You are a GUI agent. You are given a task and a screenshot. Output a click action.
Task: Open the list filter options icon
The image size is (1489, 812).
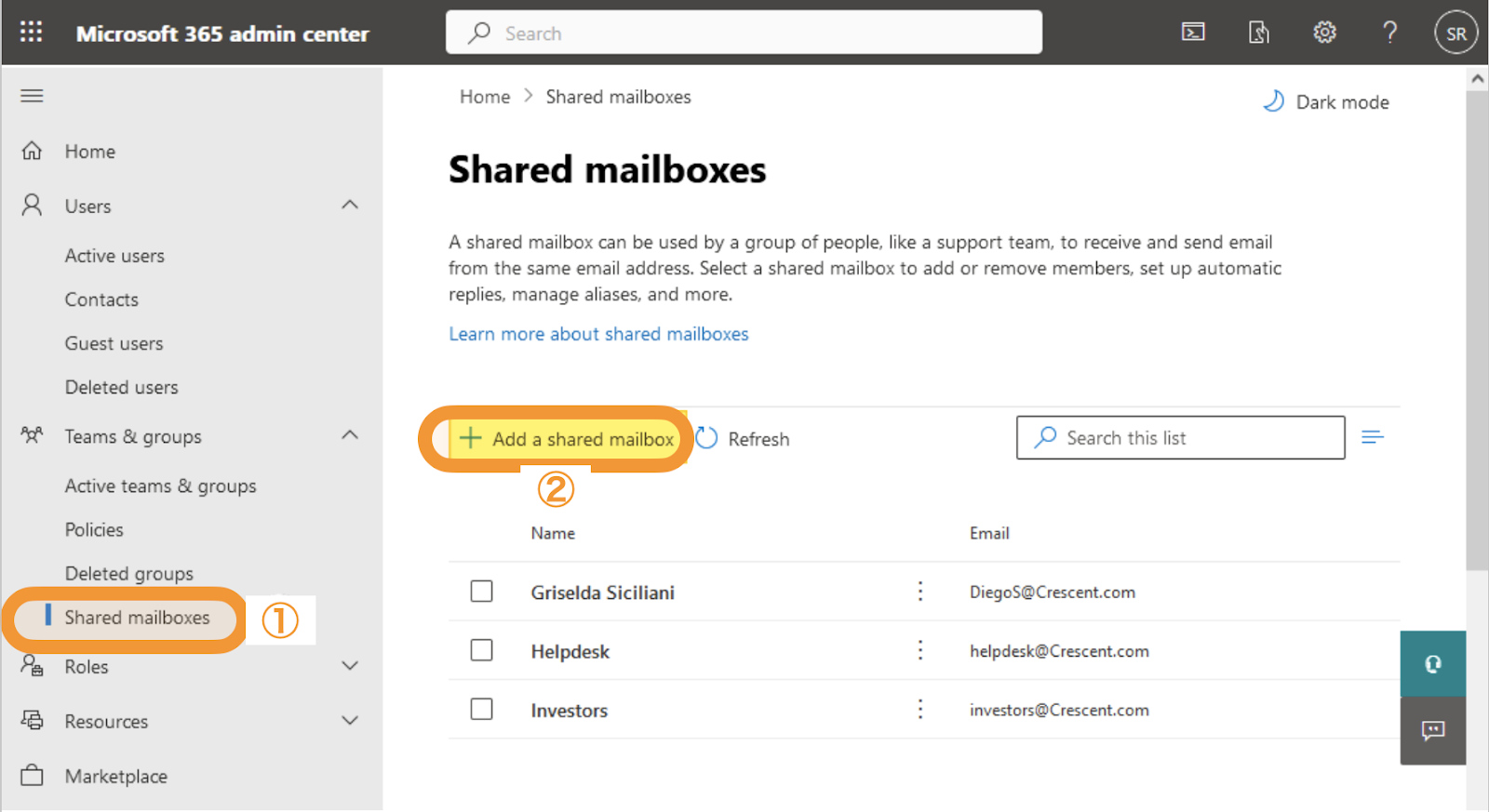pos(1373,437)
